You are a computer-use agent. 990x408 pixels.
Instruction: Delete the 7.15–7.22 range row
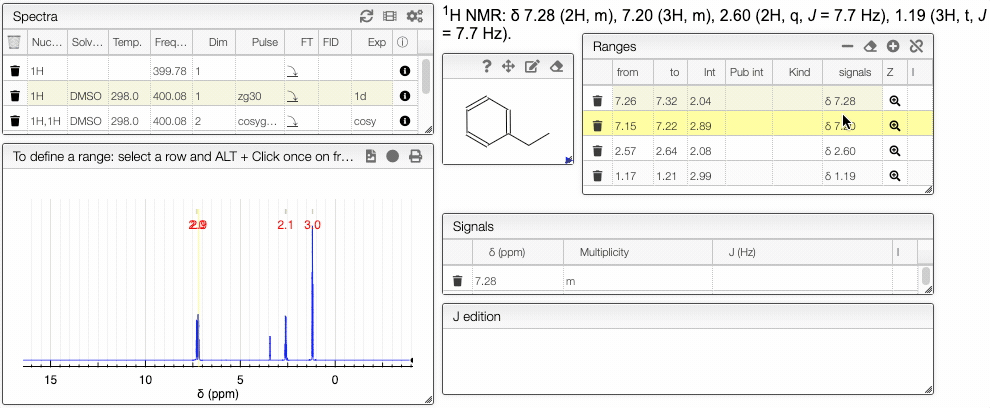[597, 126]
